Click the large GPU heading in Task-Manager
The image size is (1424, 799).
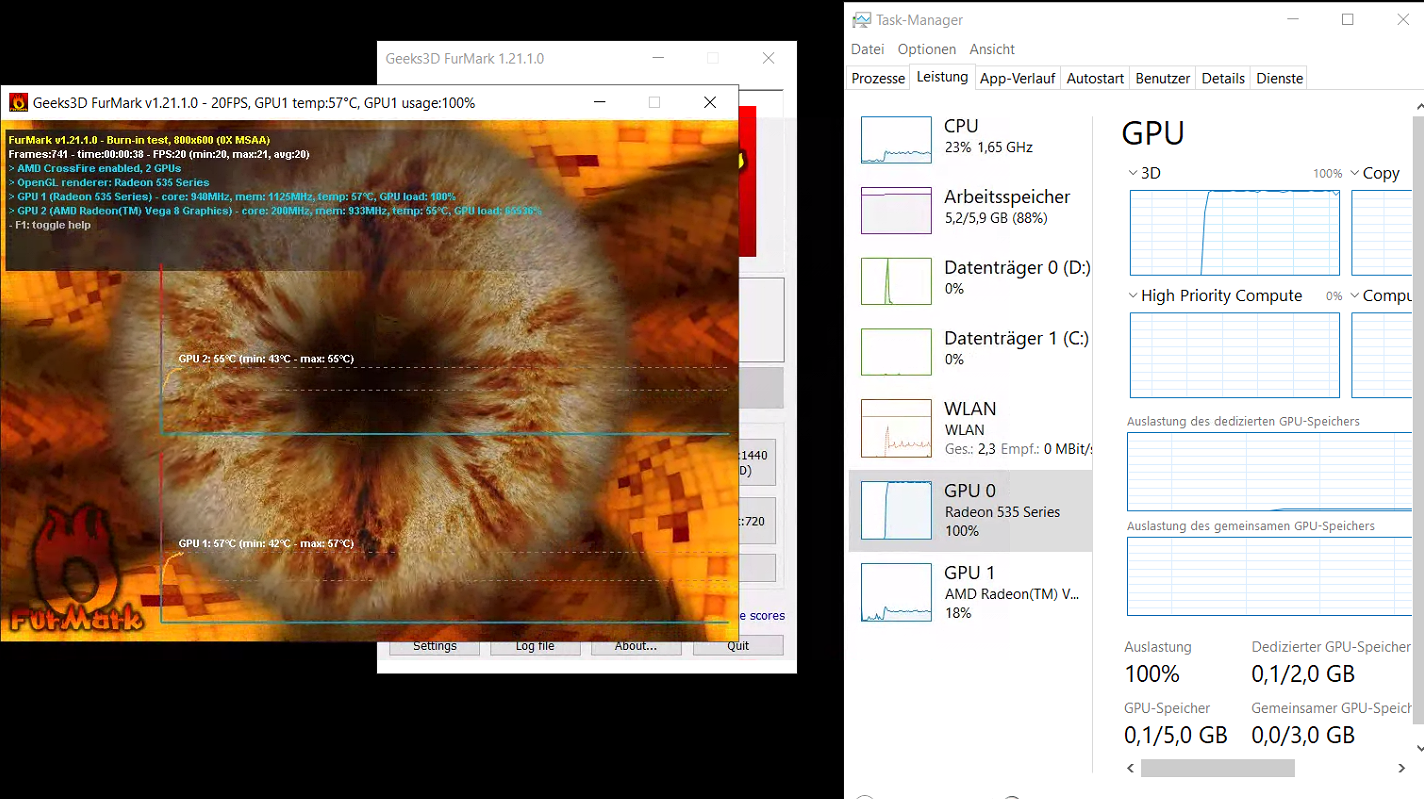tap(1153, 133)
